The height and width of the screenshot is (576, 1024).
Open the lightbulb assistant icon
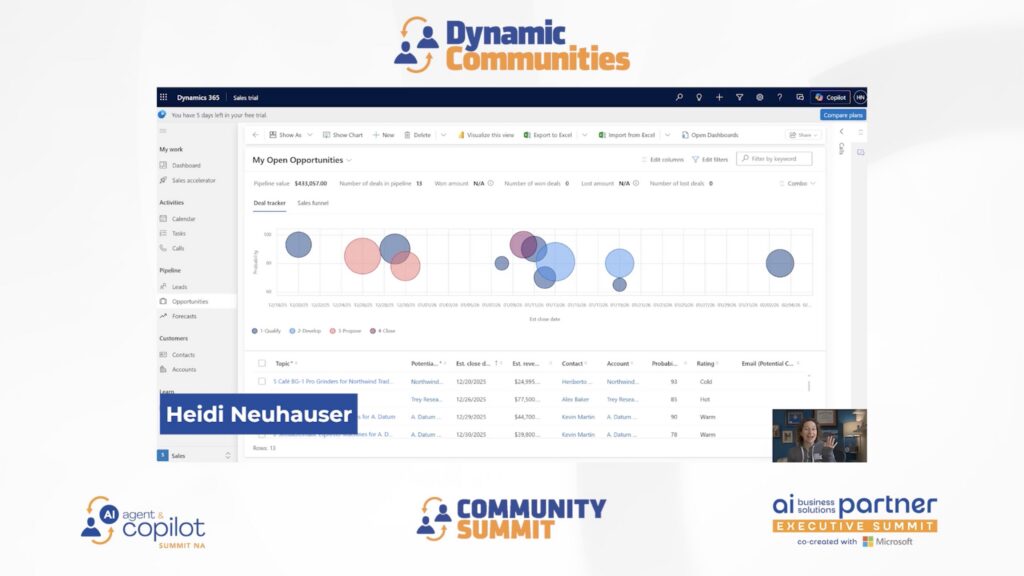pos(699,97)
